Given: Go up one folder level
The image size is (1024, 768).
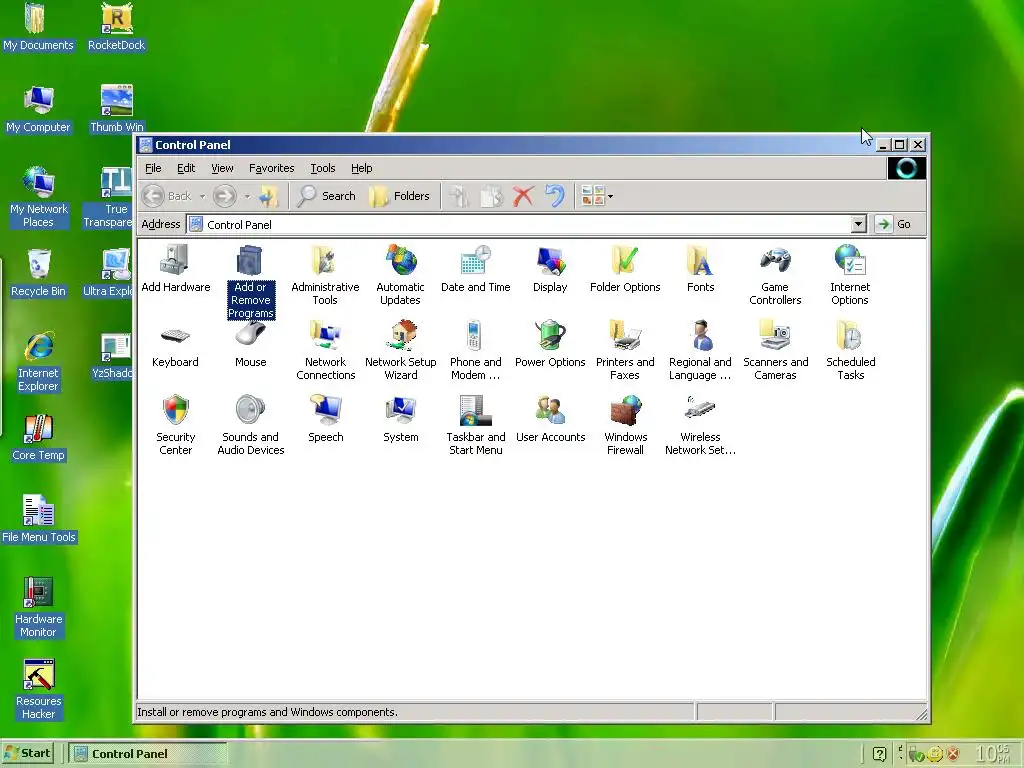Looking at the screenshot, I should tap(268, 196).
